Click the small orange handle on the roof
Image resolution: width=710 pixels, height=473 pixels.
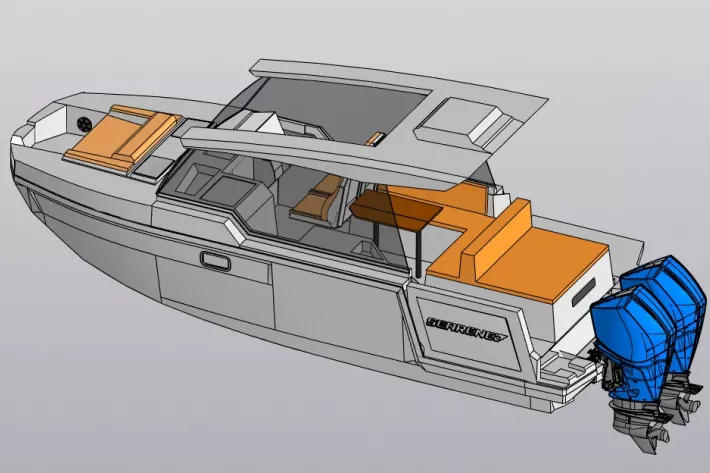376,139
